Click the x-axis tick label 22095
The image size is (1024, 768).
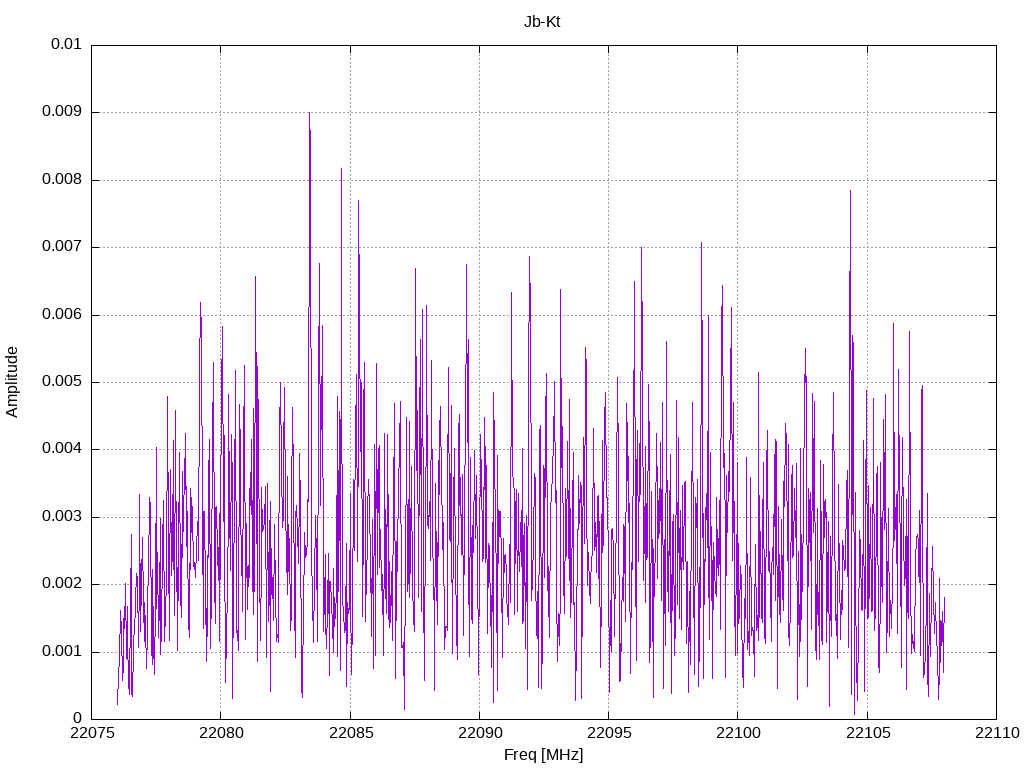(609, 733)
